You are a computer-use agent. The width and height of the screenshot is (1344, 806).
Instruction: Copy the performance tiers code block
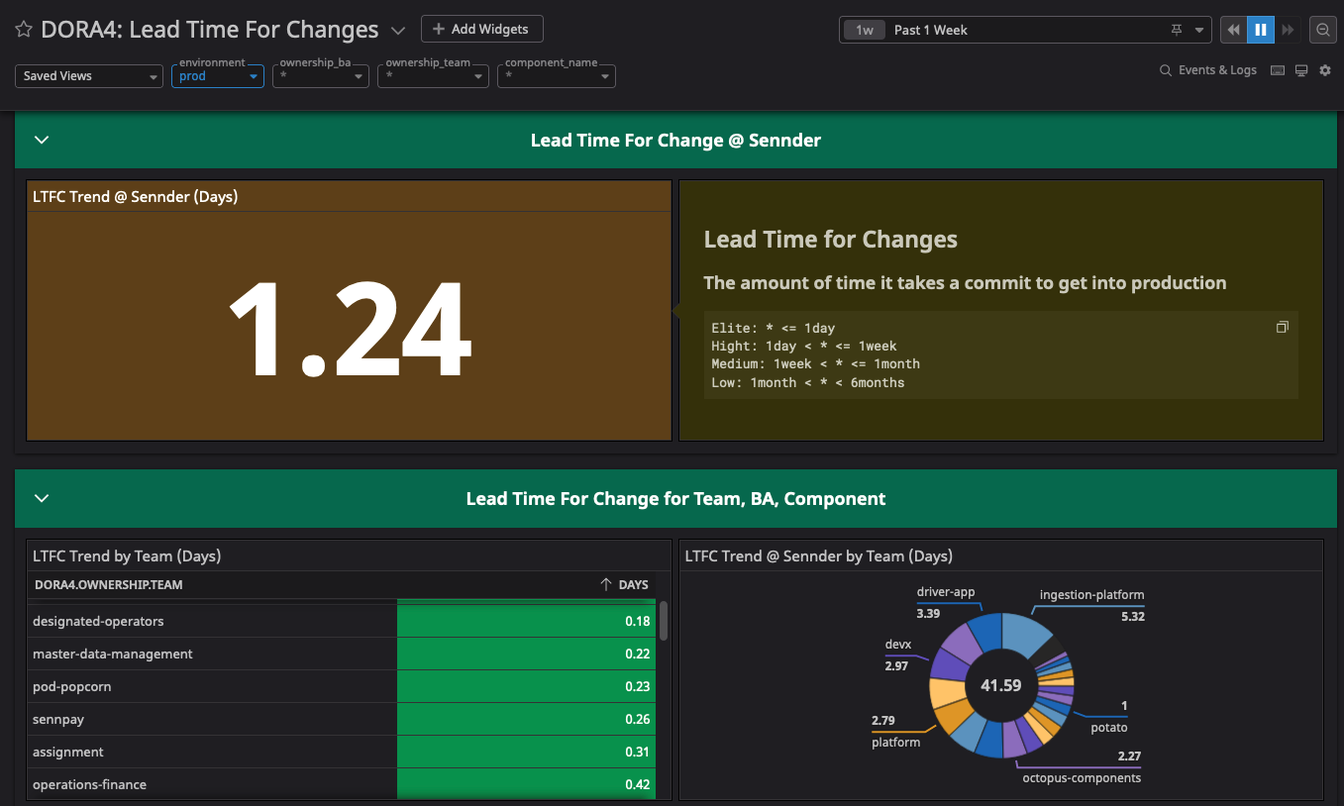click(1282, 327)
